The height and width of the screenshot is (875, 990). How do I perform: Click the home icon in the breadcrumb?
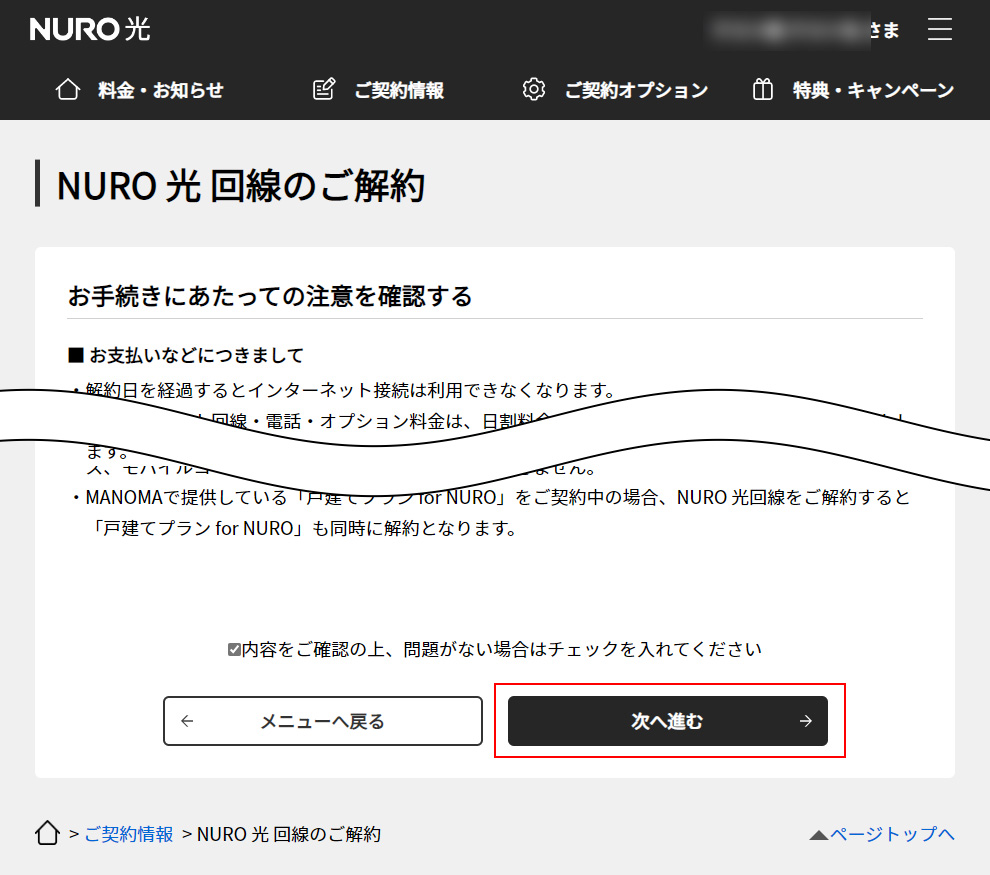pos(47,833)
